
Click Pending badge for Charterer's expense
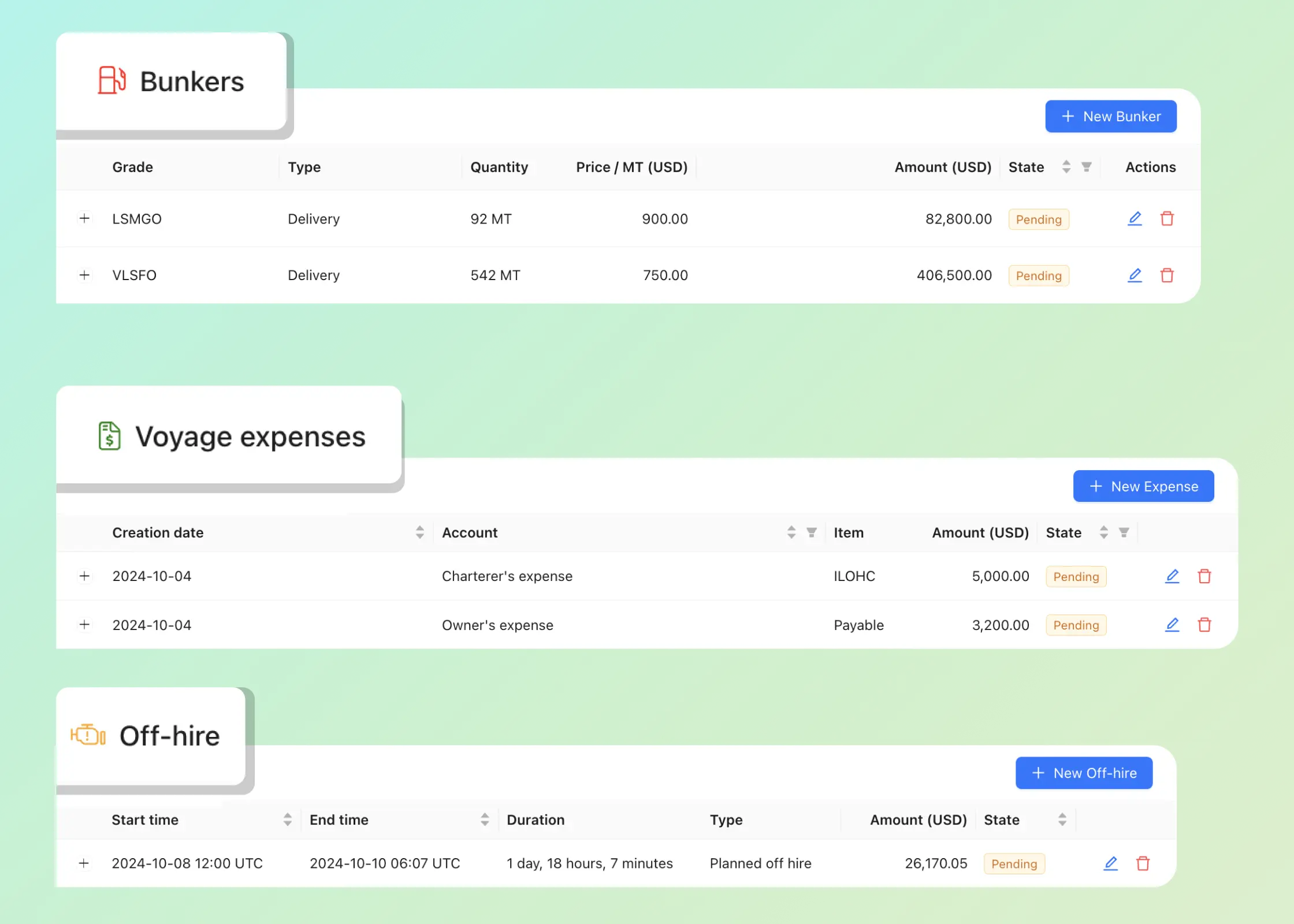click(x=1076, y=577)
